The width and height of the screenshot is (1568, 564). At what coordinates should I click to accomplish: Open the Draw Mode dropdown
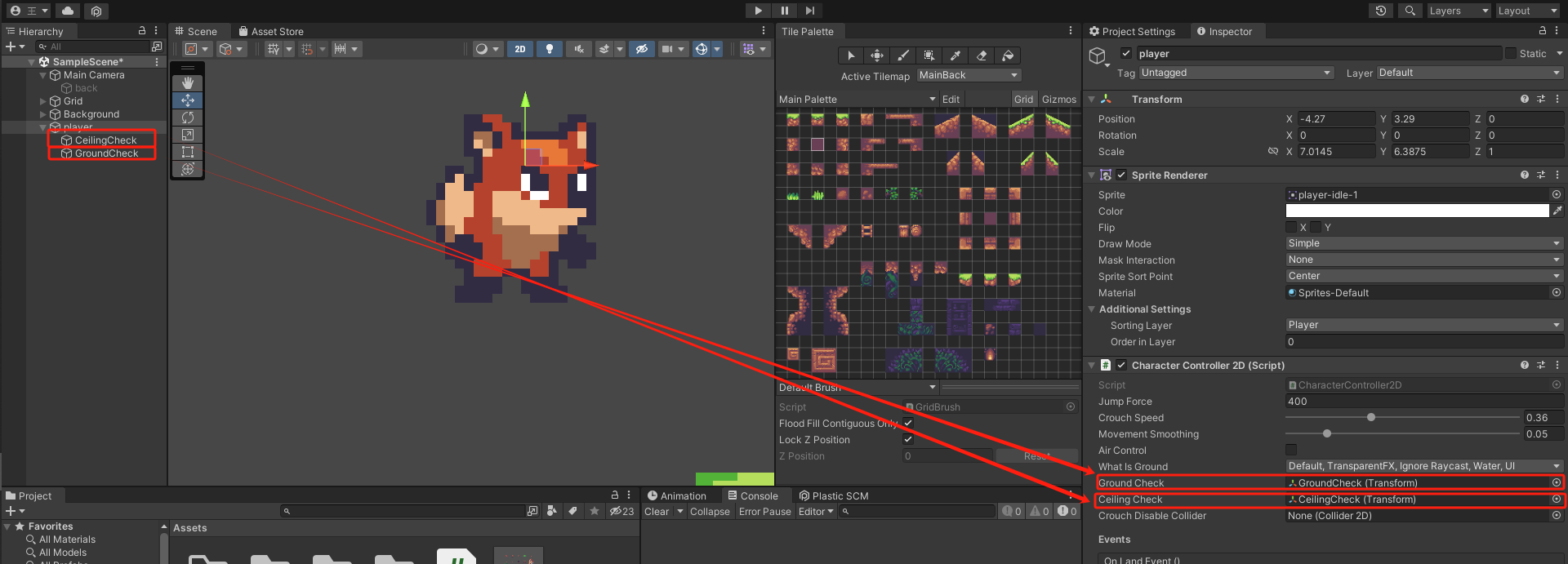1424,243
